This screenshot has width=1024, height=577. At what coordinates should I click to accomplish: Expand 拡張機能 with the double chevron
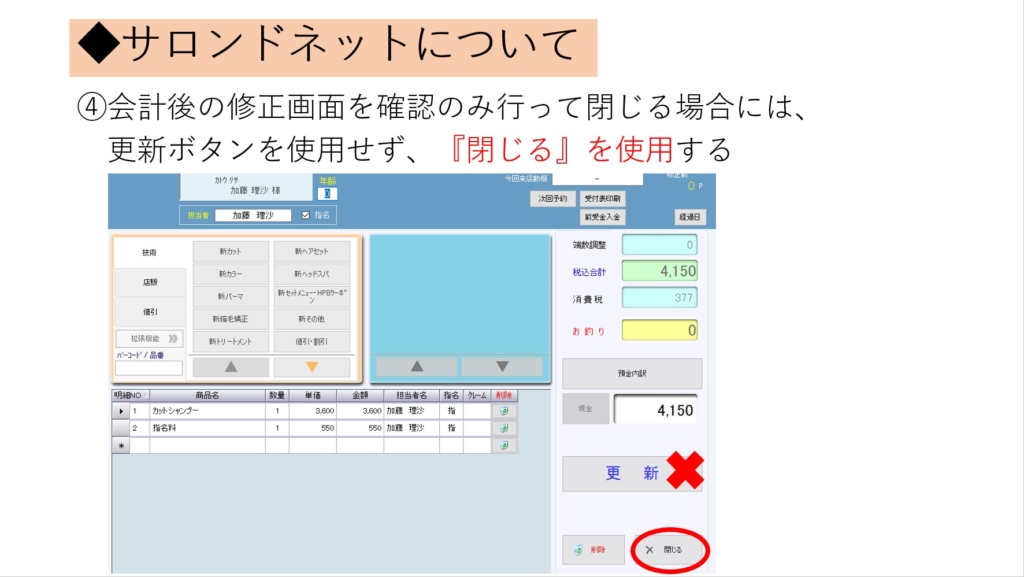coord(172,339)
